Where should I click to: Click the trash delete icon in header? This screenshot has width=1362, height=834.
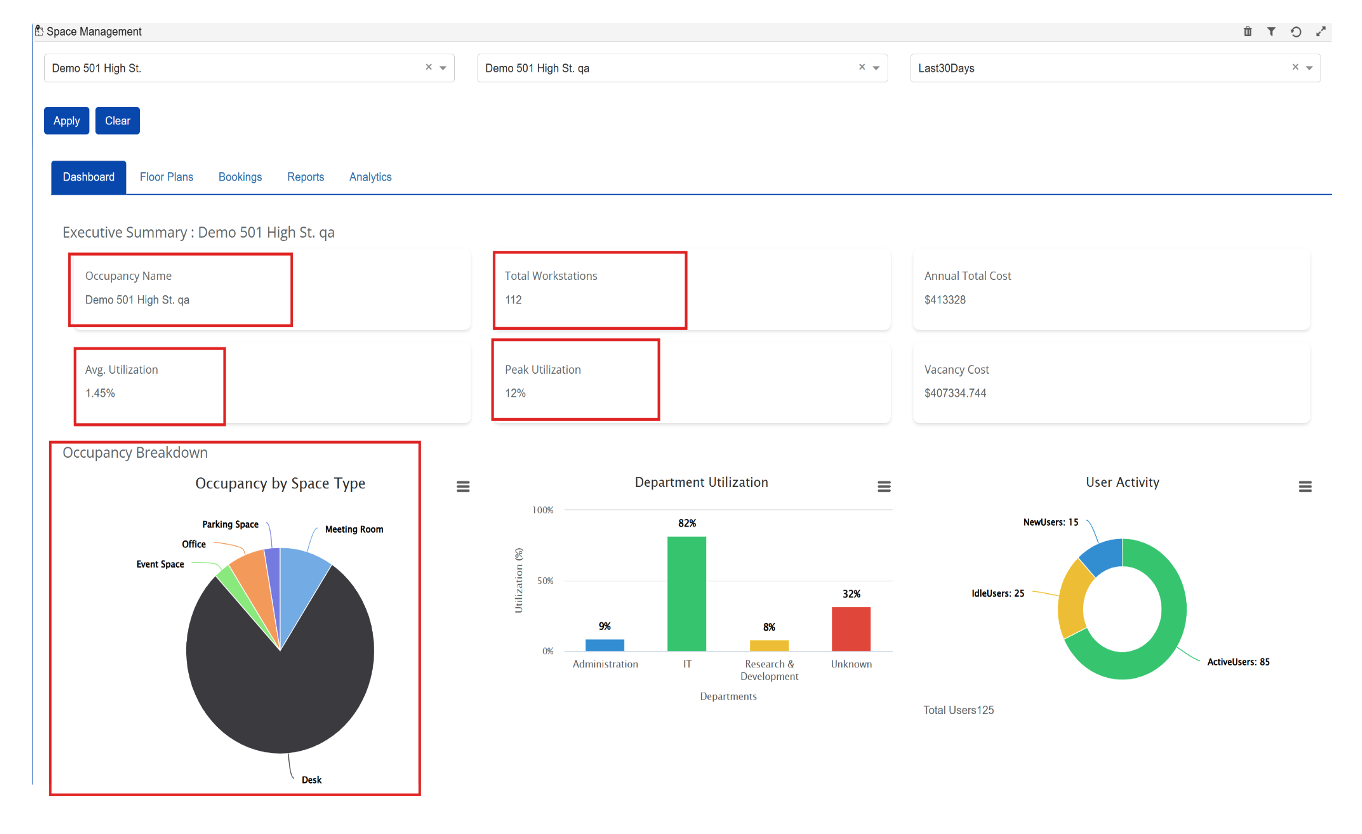(x=1247, y=32)
